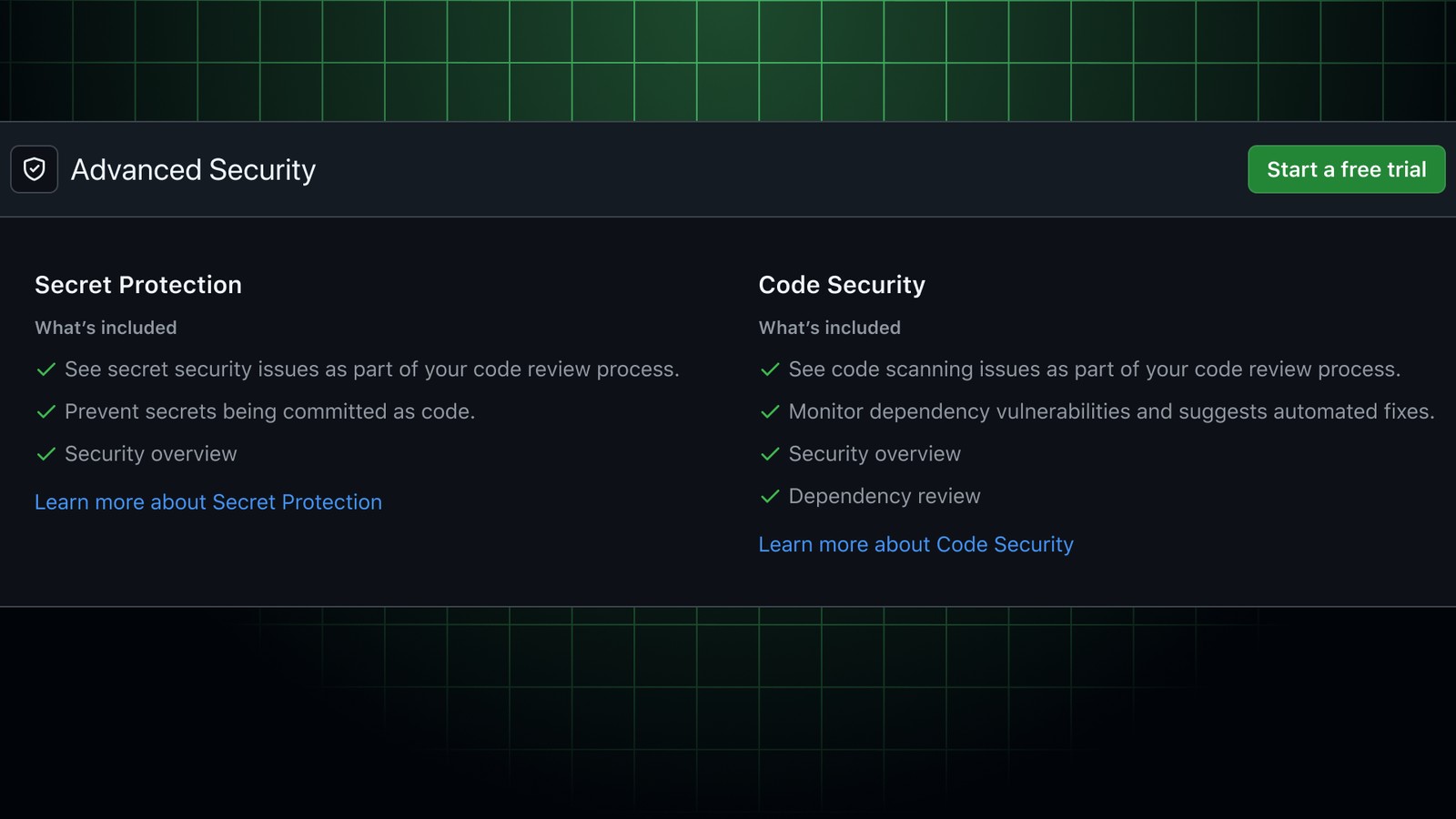Image resolution: width=1456 pixels, height=819 pixels.
Task: Click 'What's included' under Secret Protection
Action: [106, 328]
